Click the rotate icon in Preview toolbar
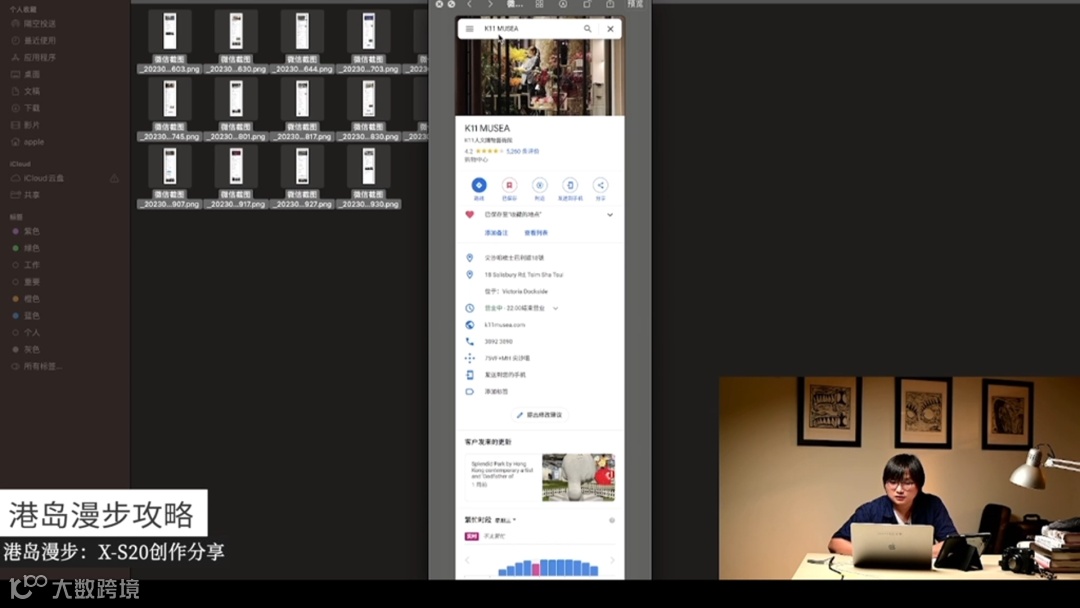Screen dimensions: 1080x608 click(x=587, y=4)
